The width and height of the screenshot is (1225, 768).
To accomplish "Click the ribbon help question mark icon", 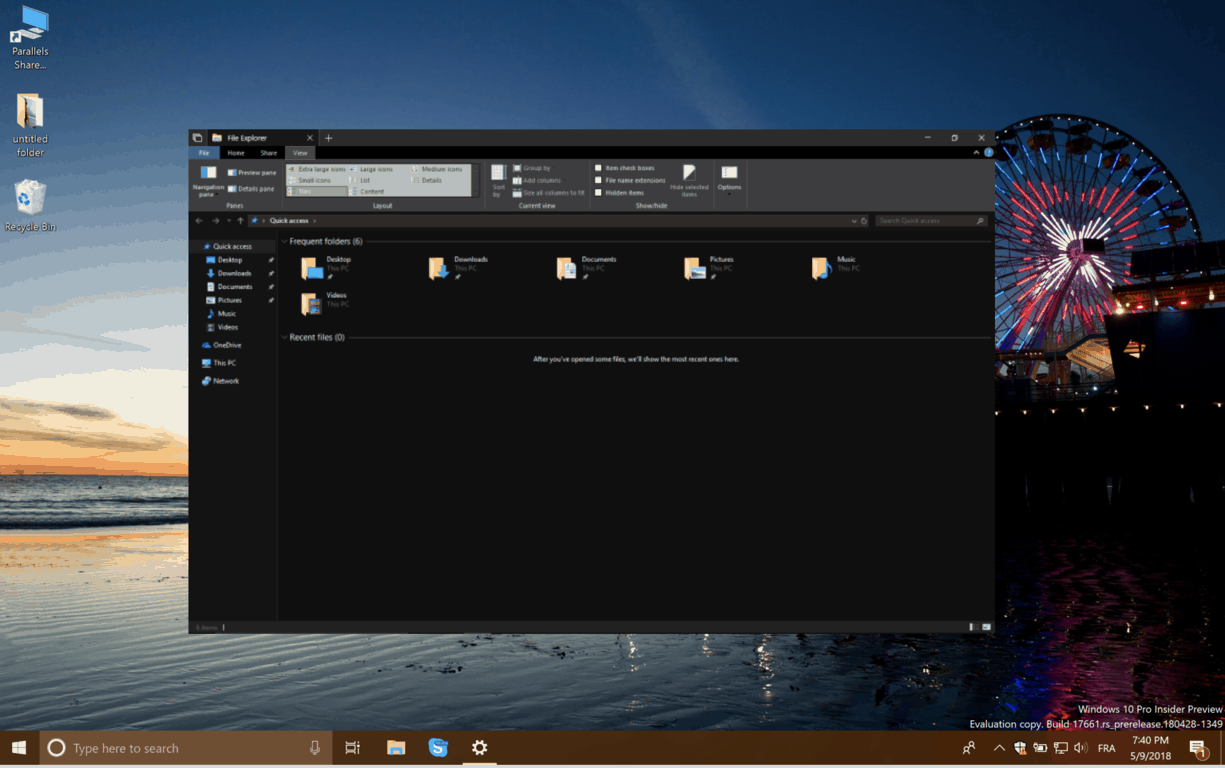I will coord(988,153).
